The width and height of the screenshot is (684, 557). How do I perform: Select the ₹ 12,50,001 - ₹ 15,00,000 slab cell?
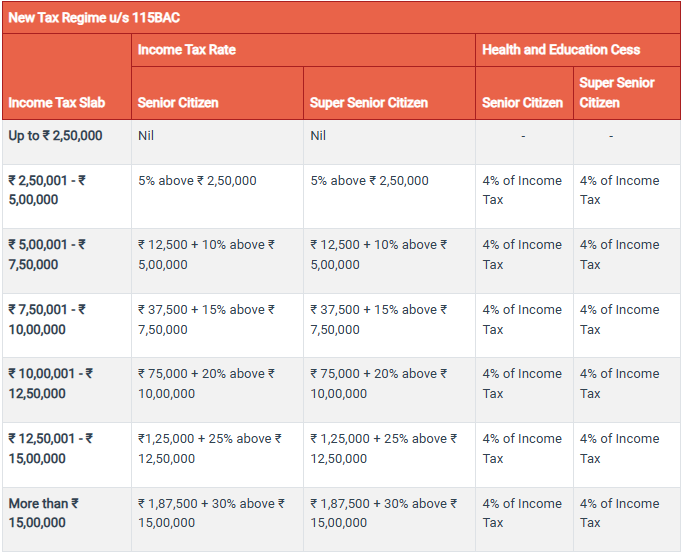pos(51,449)
